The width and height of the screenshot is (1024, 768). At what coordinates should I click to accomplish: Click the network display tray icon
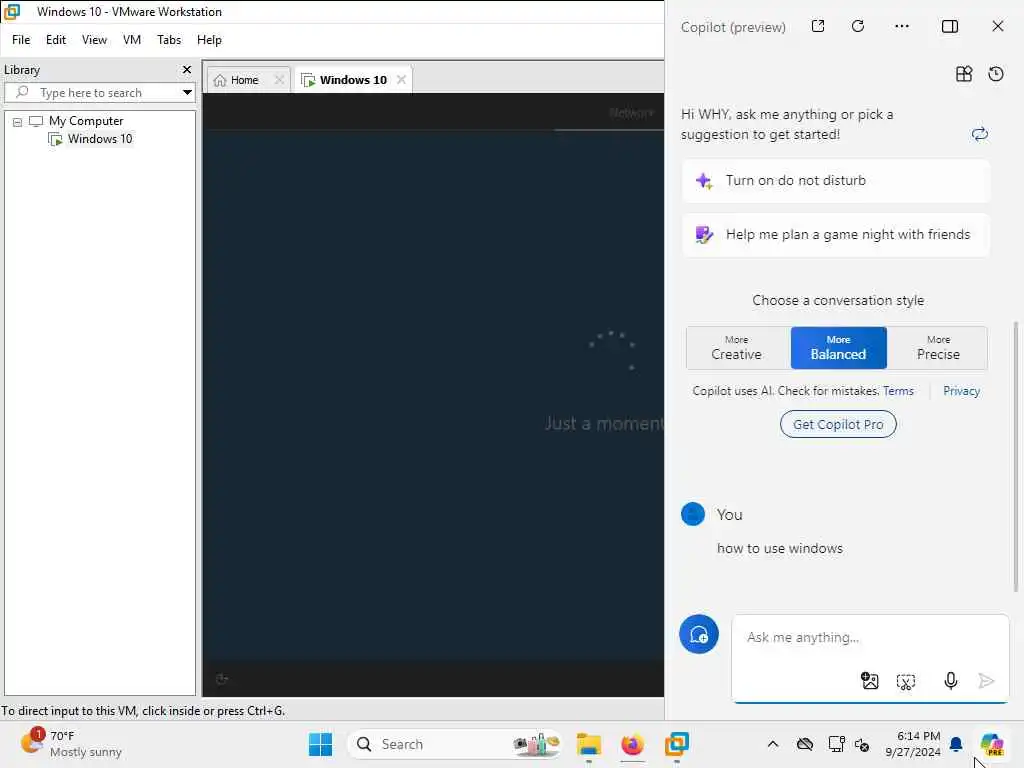pos(836,744)
